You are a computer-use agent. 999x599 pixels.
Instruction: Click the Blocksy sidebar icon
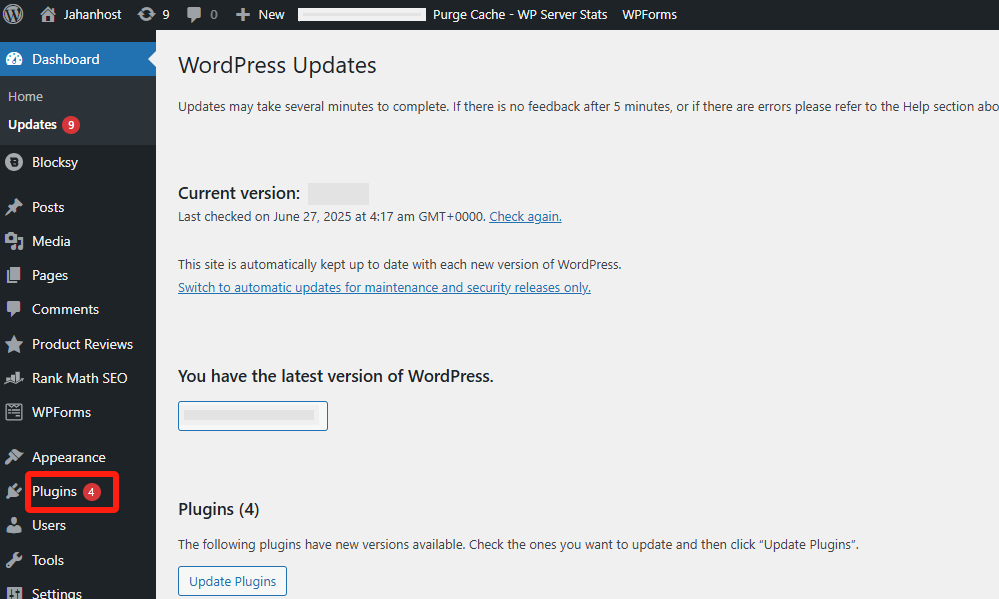(x=14, y=162)
